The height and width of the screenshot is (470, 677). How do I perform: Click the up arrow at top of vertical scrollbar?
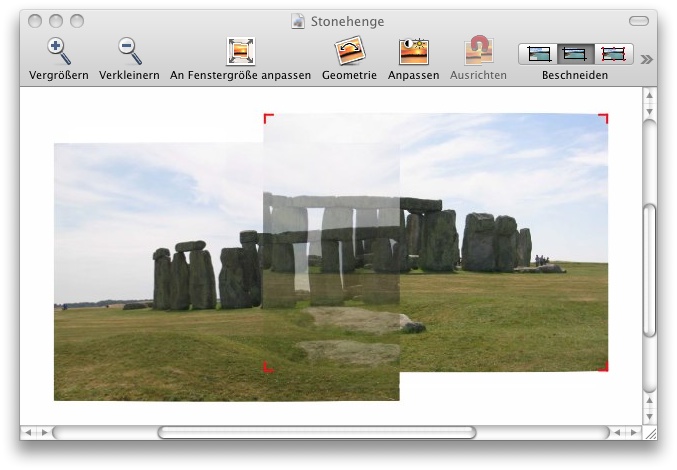[x=649, y=95]
